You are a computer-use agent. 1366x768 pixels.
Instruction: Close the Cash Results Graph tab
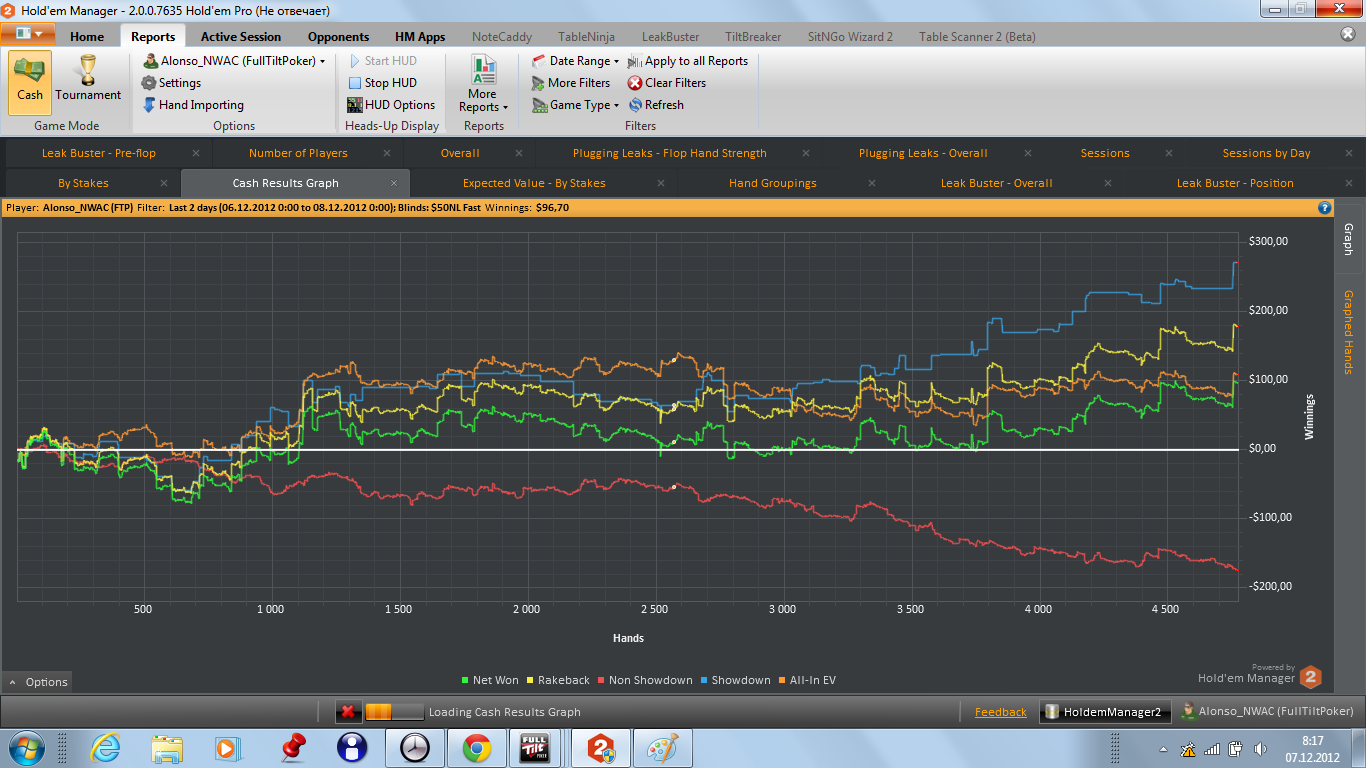tap(394, 183)
